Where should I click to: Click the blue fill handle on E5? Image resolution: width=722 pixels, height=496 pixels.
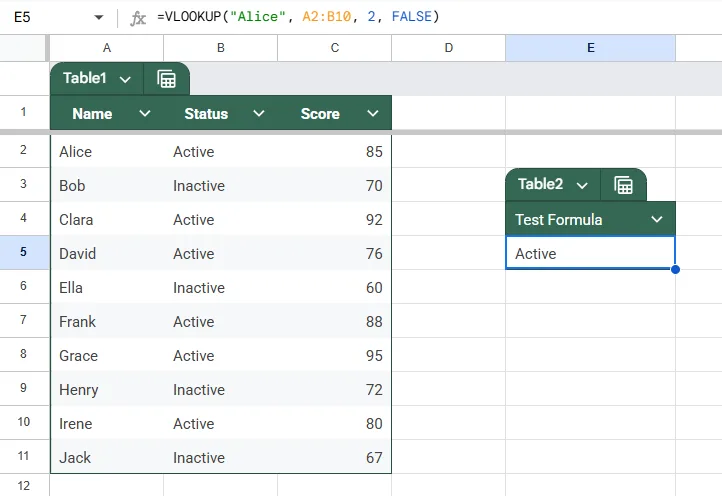pos(675,269)
